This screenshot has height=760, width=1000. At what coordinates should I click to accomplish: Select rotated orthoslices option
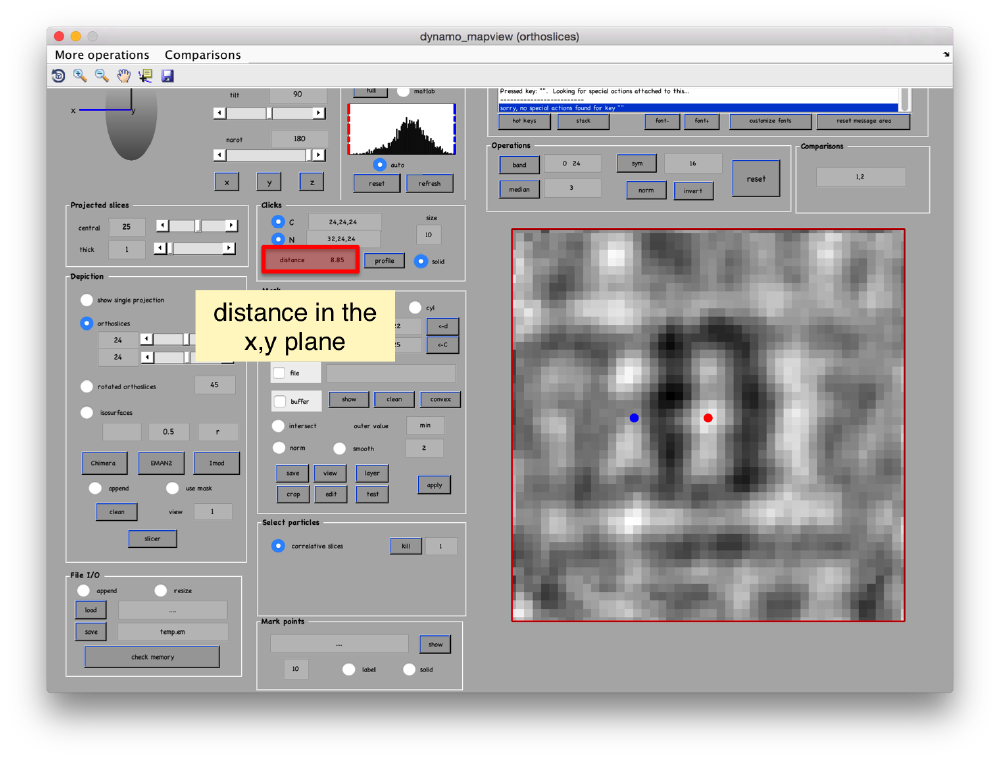point(87,386)
